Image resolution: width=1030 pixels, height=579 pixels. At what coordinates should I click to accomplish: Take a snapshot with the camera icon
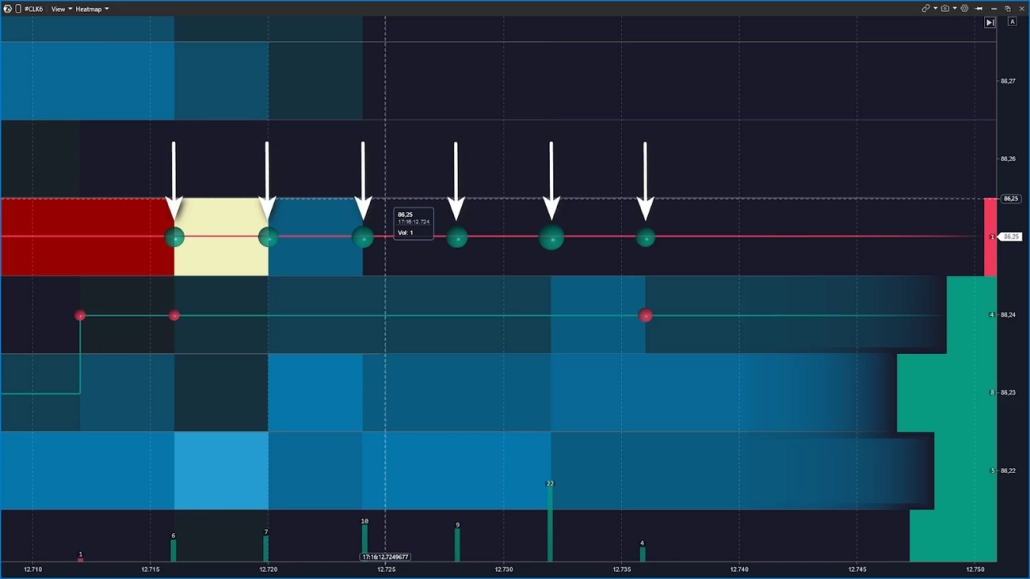[946, 8]
